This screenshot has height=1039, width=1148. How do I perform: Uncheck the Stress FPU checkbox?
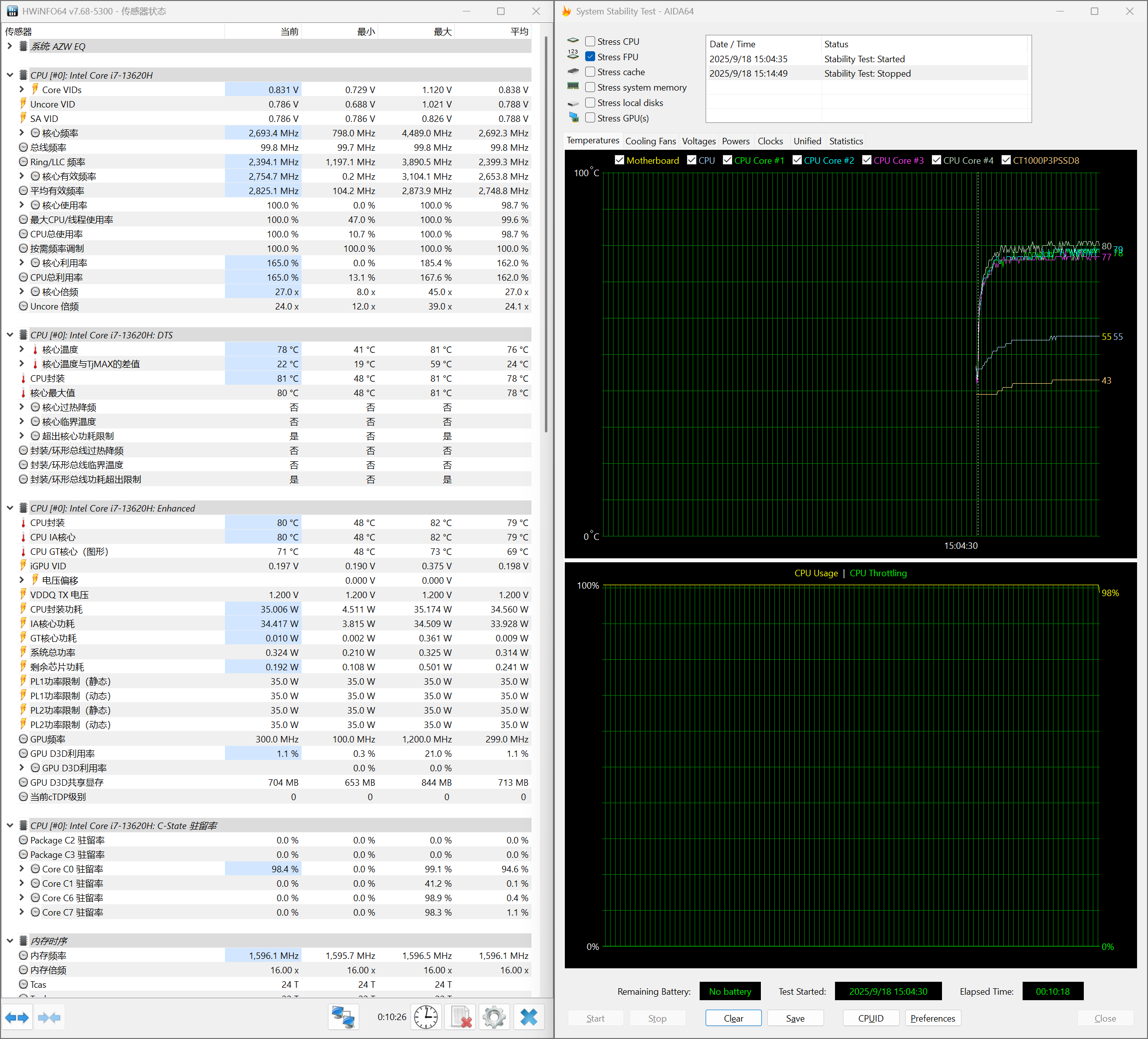(591, 57)
